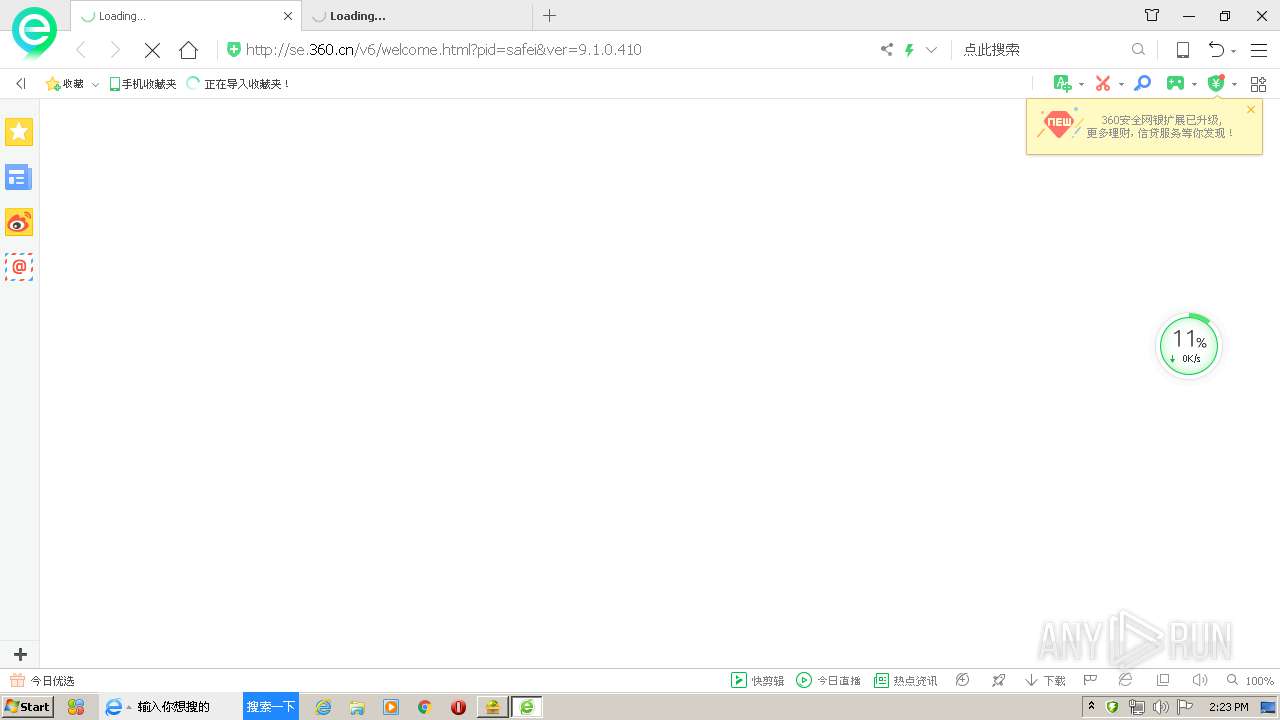Open the 下载 download manager
Screen dimensions: 1280x720
click(1045, 680)
